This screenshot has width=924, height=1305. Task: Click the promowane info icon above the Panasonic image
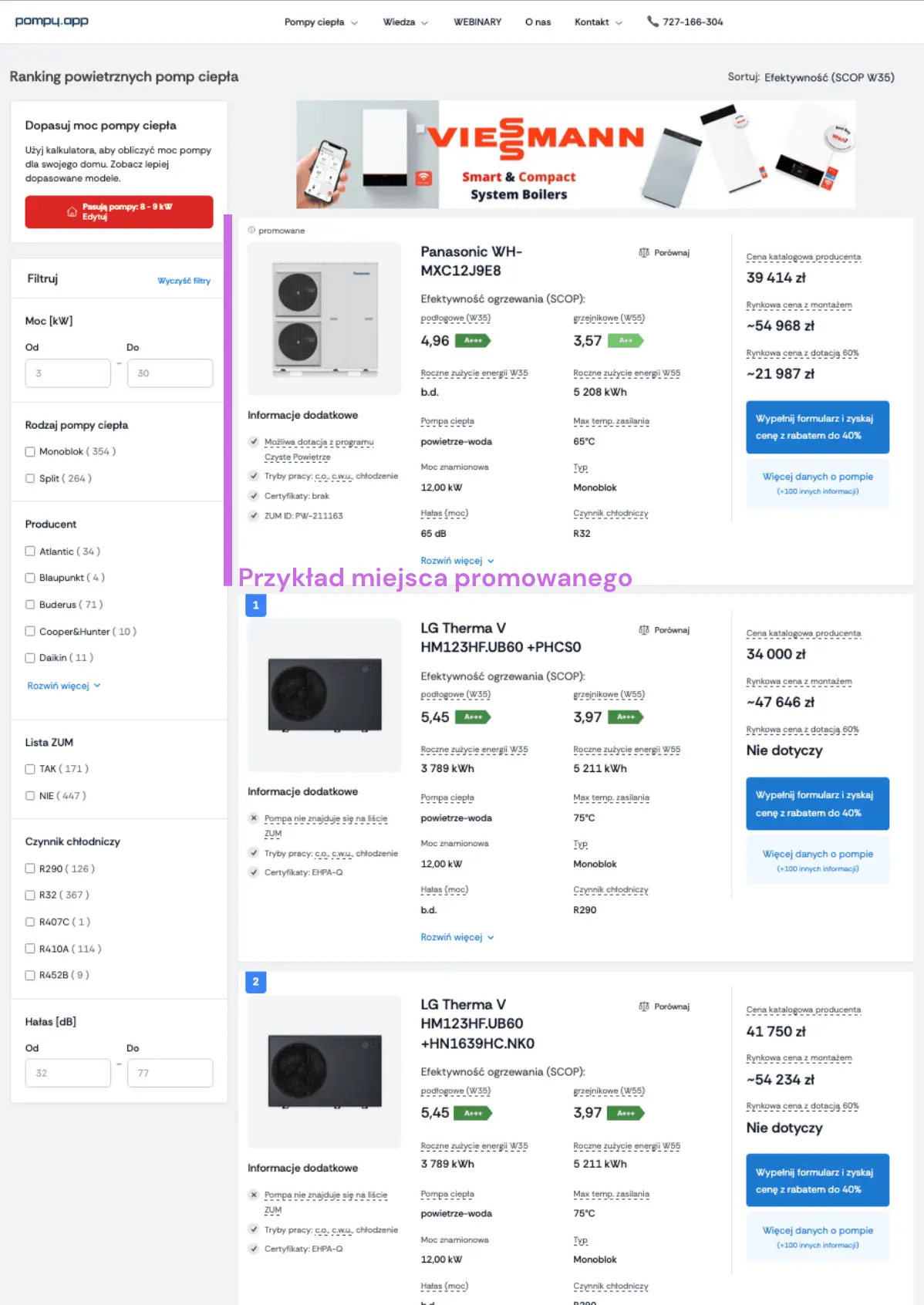[x=251, y=231]
